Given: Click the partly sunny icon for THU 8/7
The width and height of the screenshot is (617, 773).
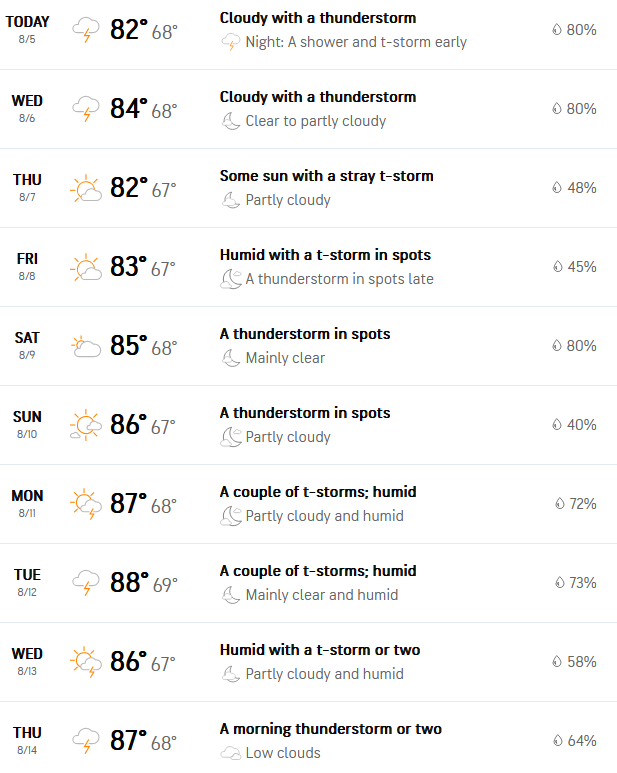Looking at the screenshot, I should (86, 188).
